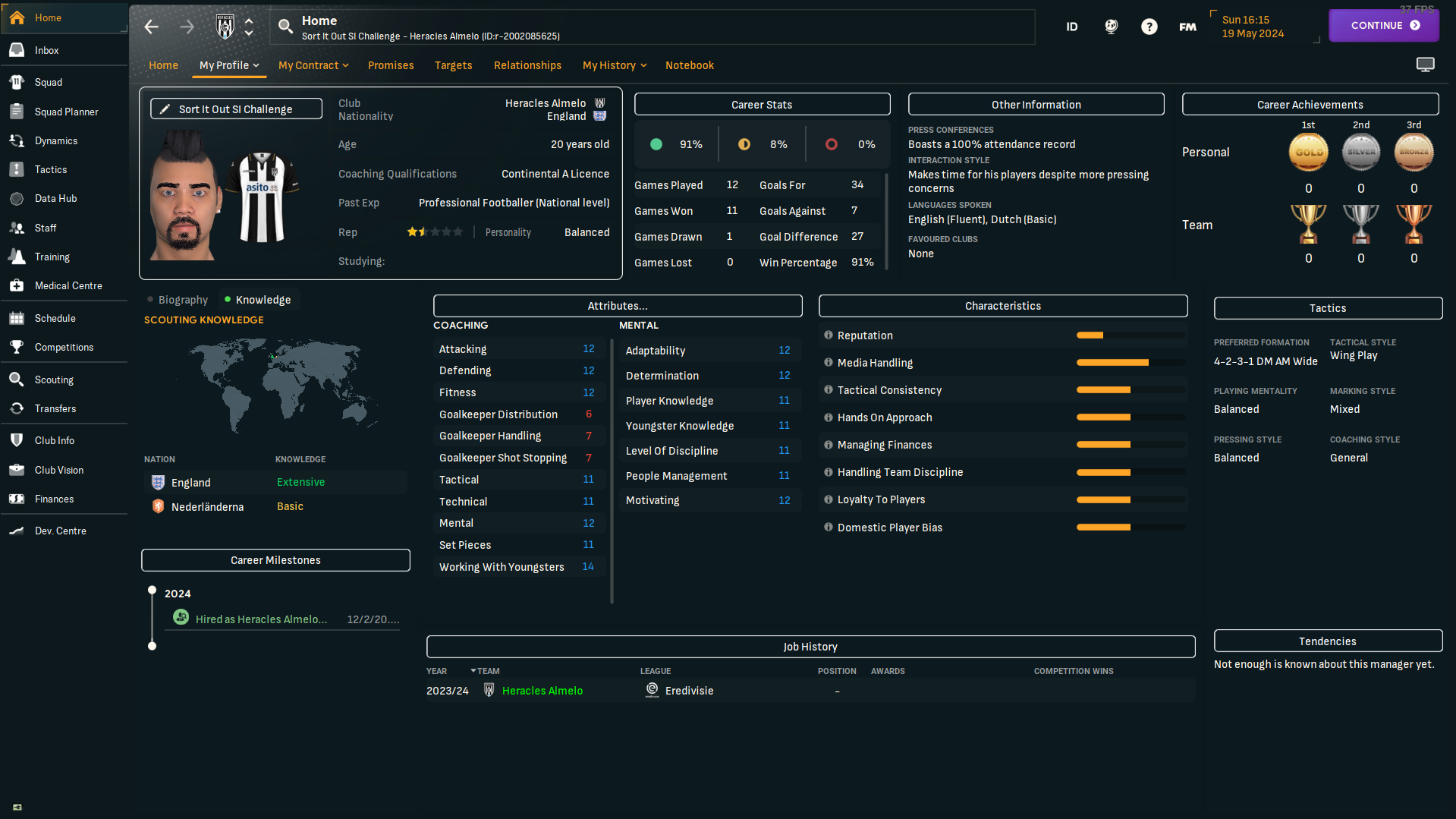Open Squad Planner sidebar icon
The image size is (1456, 819).
click(x=17, y=112)
